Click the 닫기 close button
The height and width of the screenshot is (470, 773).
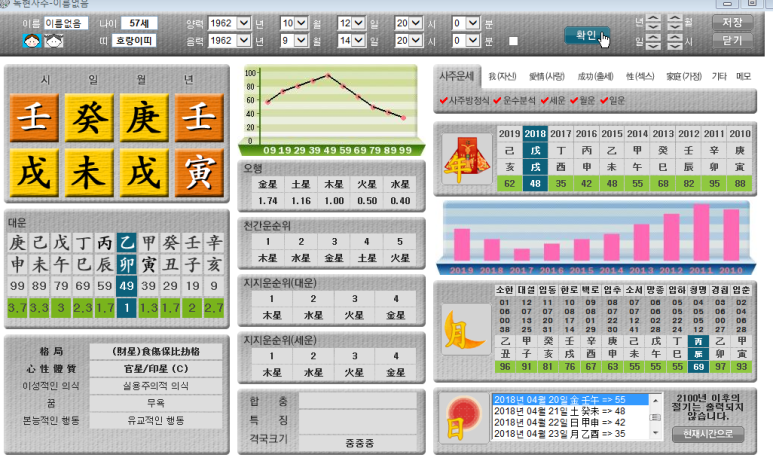(732, 40)
